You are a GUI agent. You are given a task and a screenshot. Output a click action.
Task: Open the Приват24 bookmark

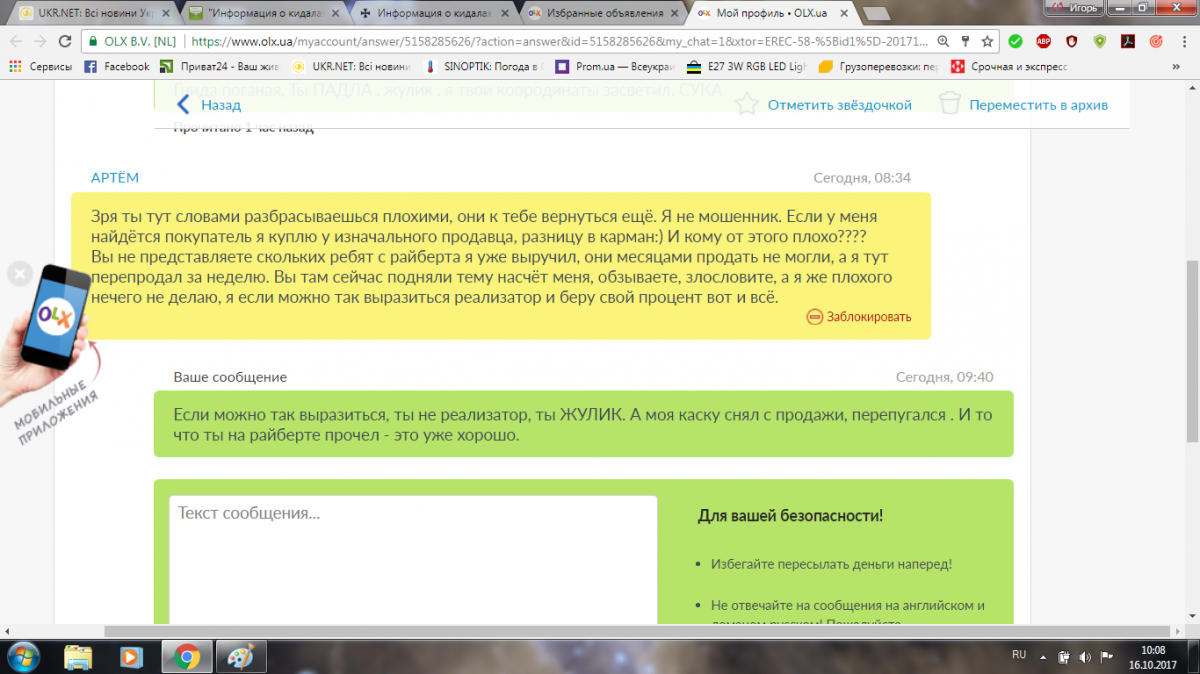pos(221,67)
